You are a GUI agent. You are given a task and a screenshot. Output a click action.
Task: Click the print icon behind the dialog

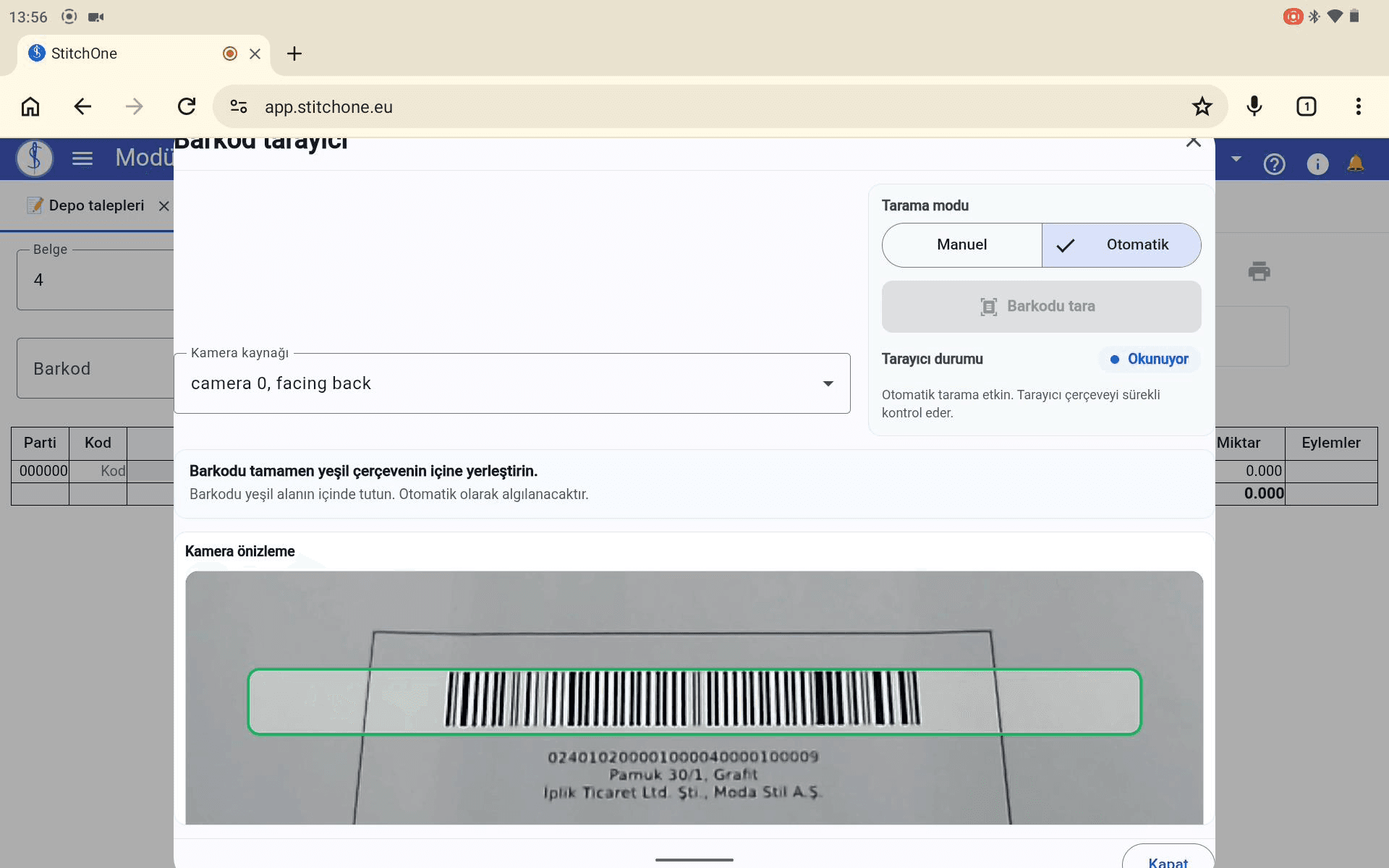[1260, 271]
